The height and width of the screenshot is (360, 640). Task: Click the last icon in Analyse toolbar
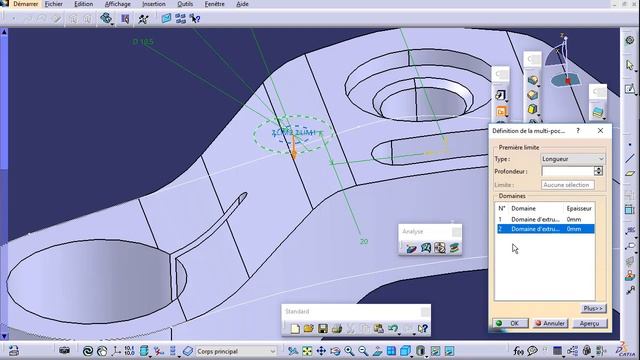pos(454,248)
